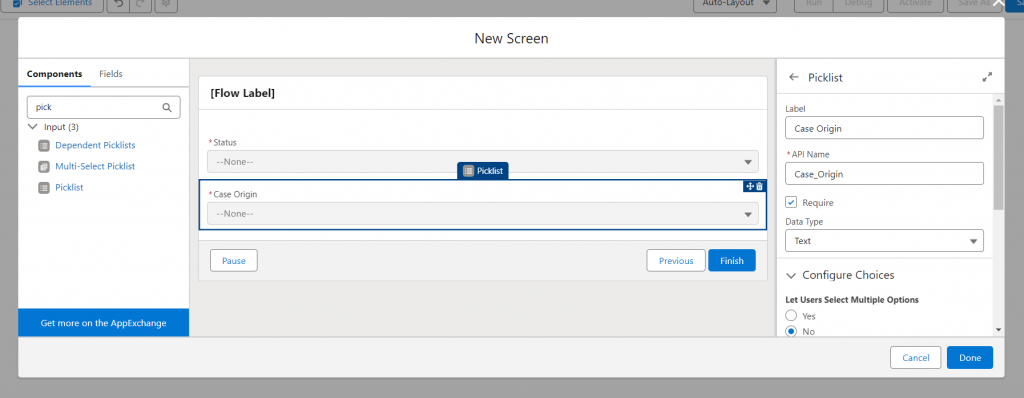Click the Select Elements toolbar button
Screen dimensions: 1024x398
[x=53, y=3]
